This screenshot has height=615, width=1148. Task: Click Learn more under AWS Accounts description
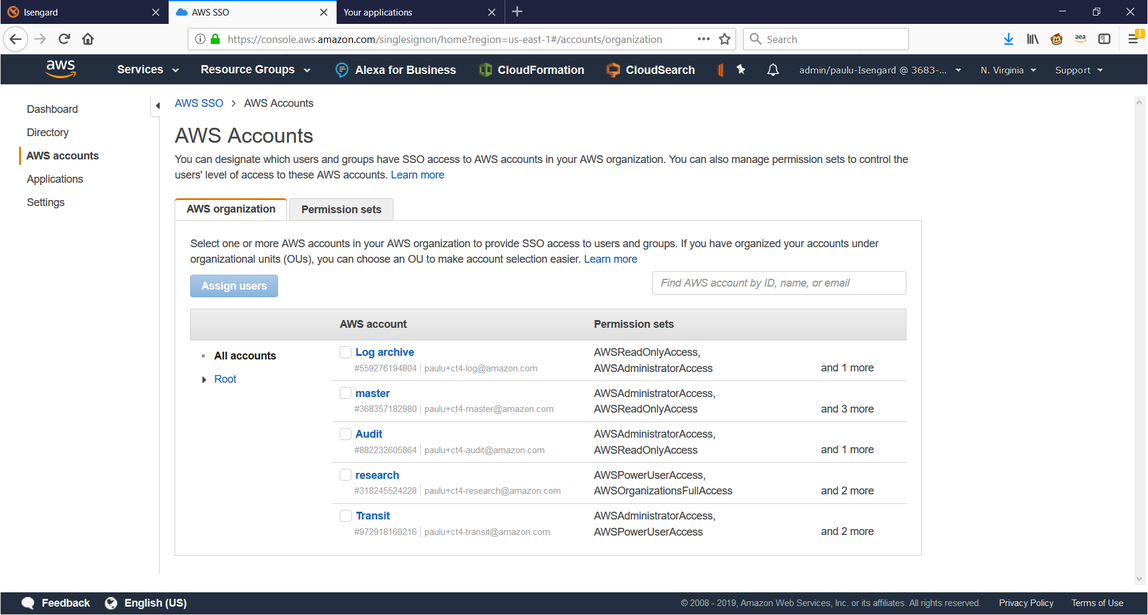[417, 175]
